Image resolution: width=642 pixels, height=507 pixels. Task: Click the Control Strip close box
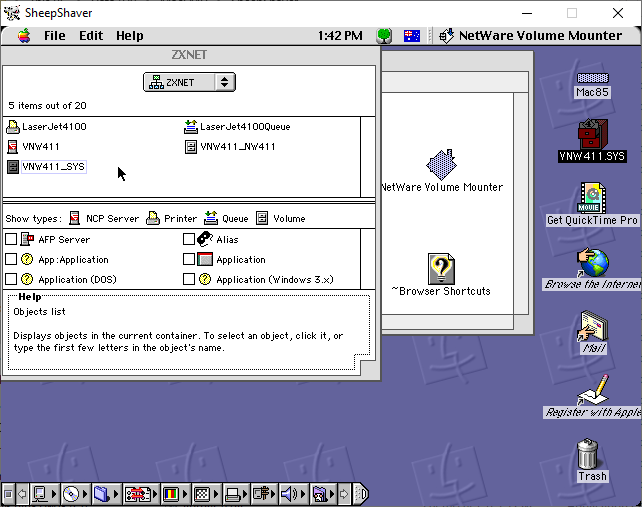coord(8,494)
